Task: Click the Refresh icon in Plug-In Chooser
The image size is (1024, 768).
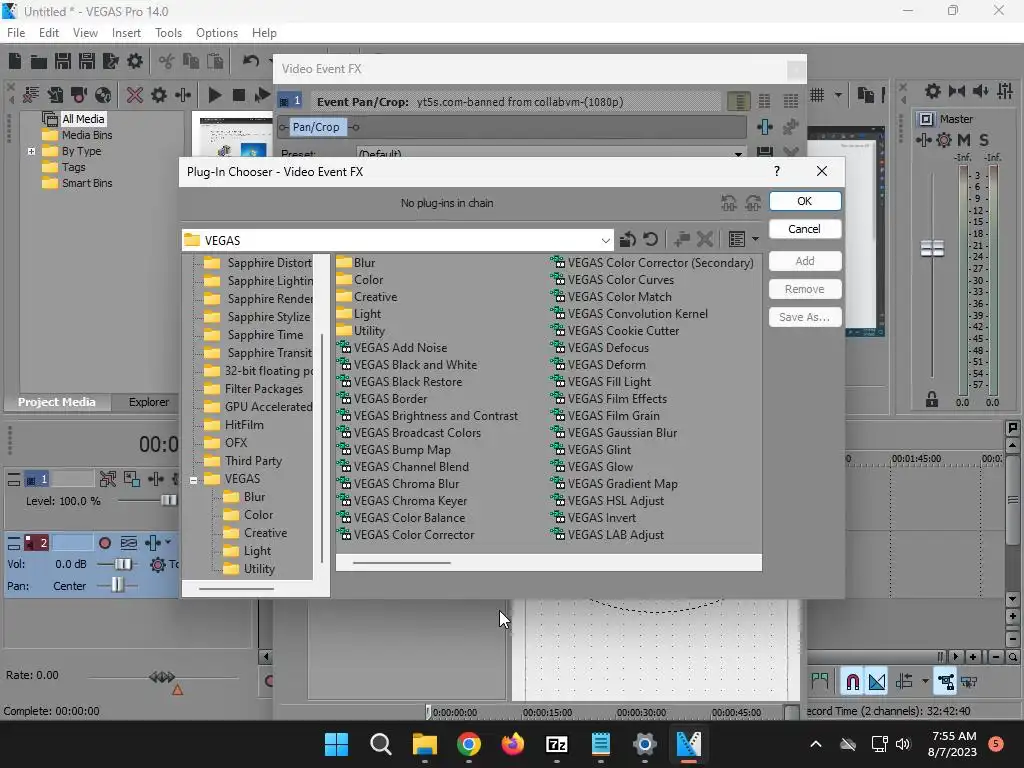Action: 650,240
